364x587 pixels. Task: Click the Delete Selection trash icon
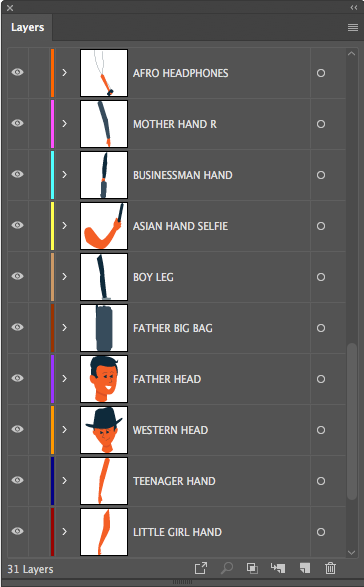click(x=330, y=568)
